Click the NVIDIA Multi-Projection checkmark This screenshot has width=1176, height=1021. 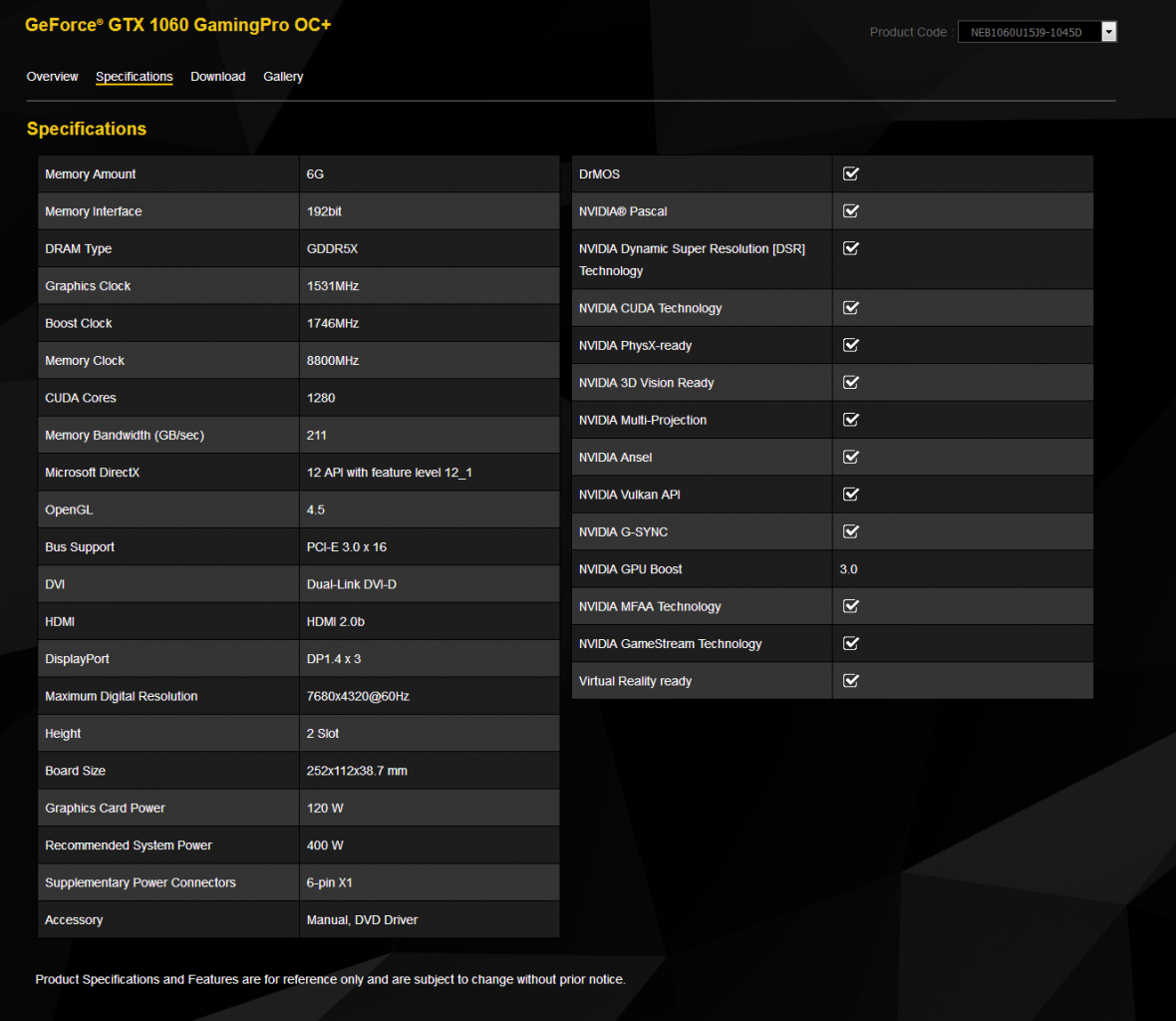pyautogui.click(x=850, y=420)
